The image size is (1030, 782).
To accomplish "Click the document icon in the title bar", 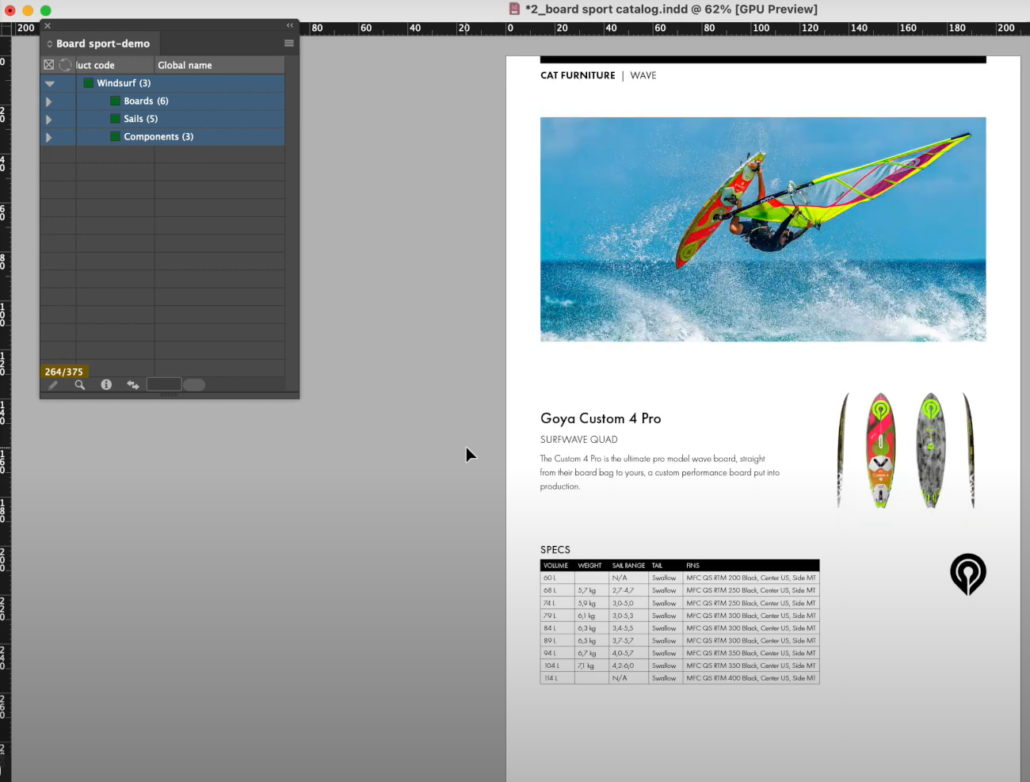I will pos(514,9).
